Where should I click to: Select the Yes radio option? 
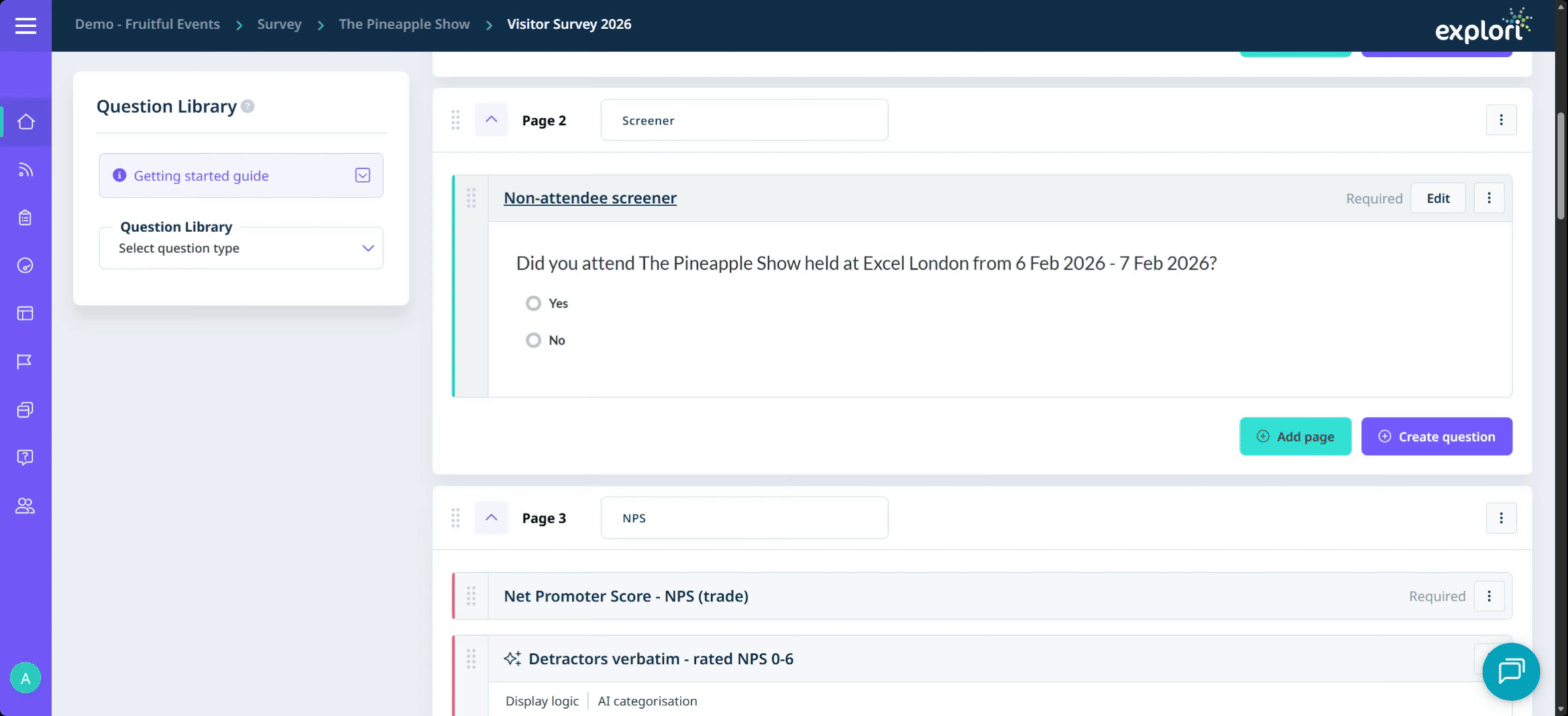[x=533, y=304]
